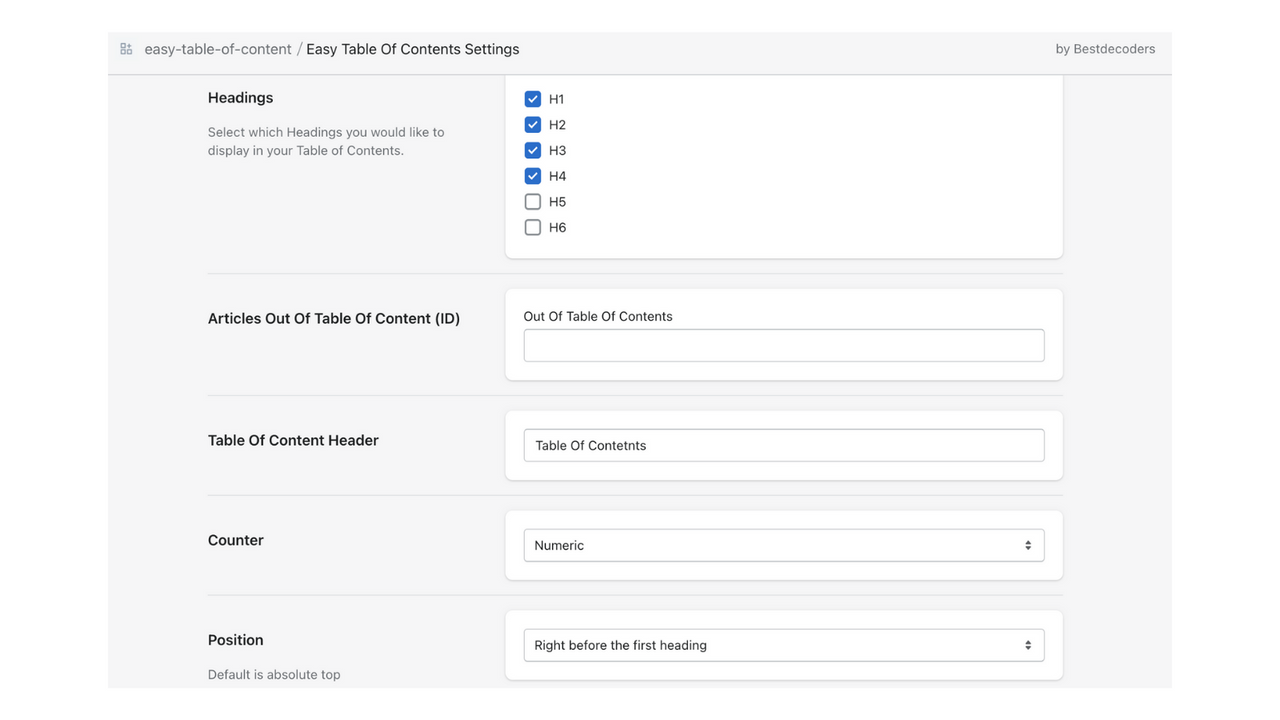Open the Counter dropdown showing Numeric
Screen dimensions: 1280x720
(x=784, y=545)
